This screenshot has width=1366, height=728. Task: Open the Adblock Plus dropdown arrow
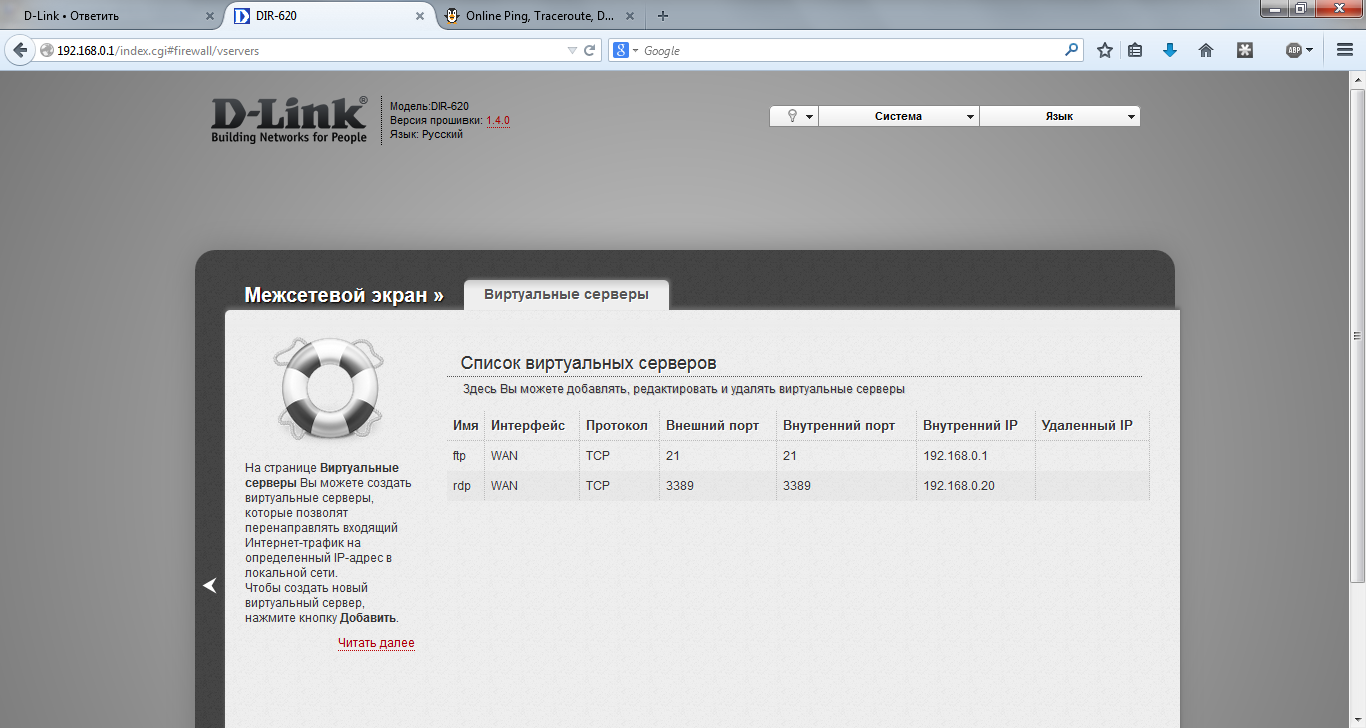coord(1311,50)
